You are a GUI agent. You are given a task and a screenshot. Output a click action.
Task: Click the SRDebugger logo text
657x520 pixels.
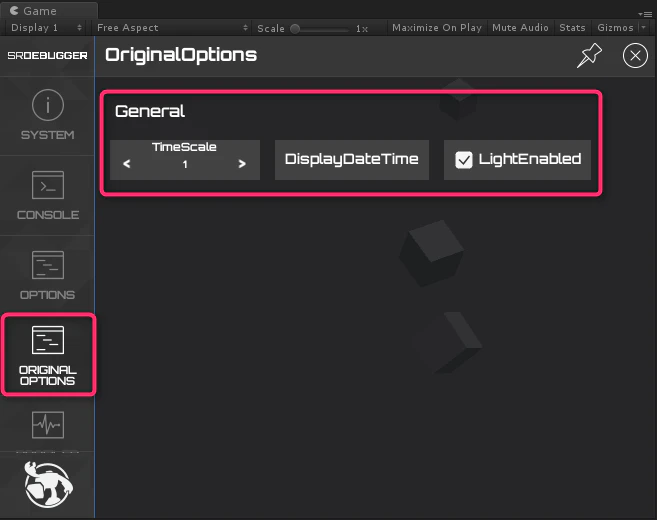[47, 55]
